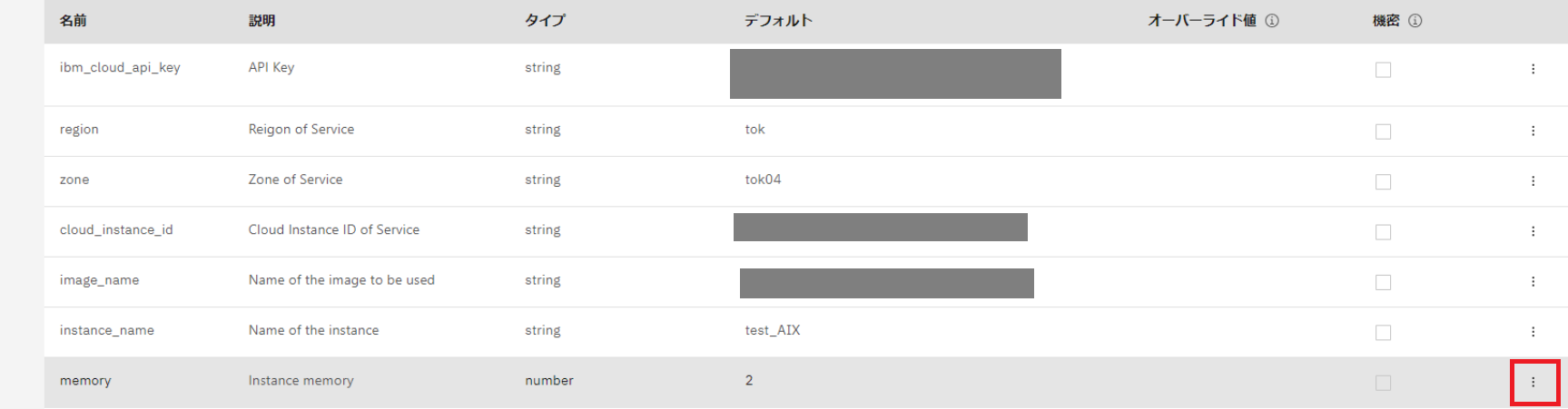Click the test_AIX default value
1568x409 pixels.
tap(773, 330)
